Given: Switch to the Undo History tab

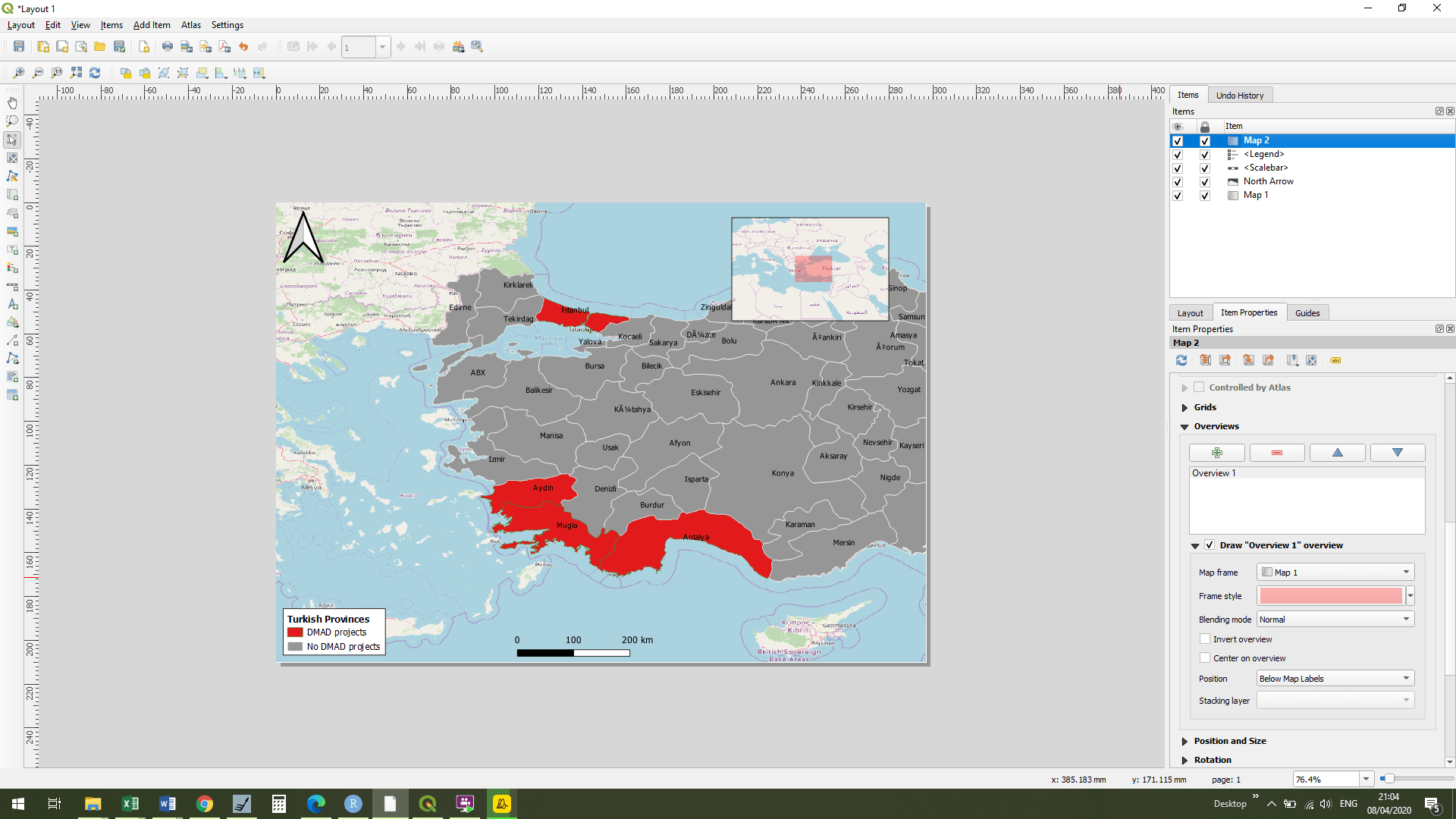Looking at the screenshot, I should [1240, 95].
